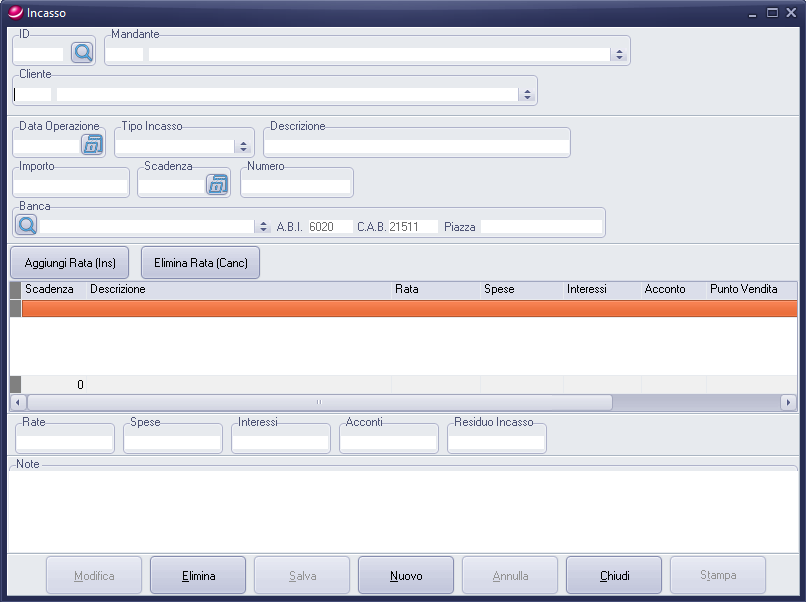Screen dimensions: 806x602
Task: Click the Chiudi button
Action: pos(614,576)
